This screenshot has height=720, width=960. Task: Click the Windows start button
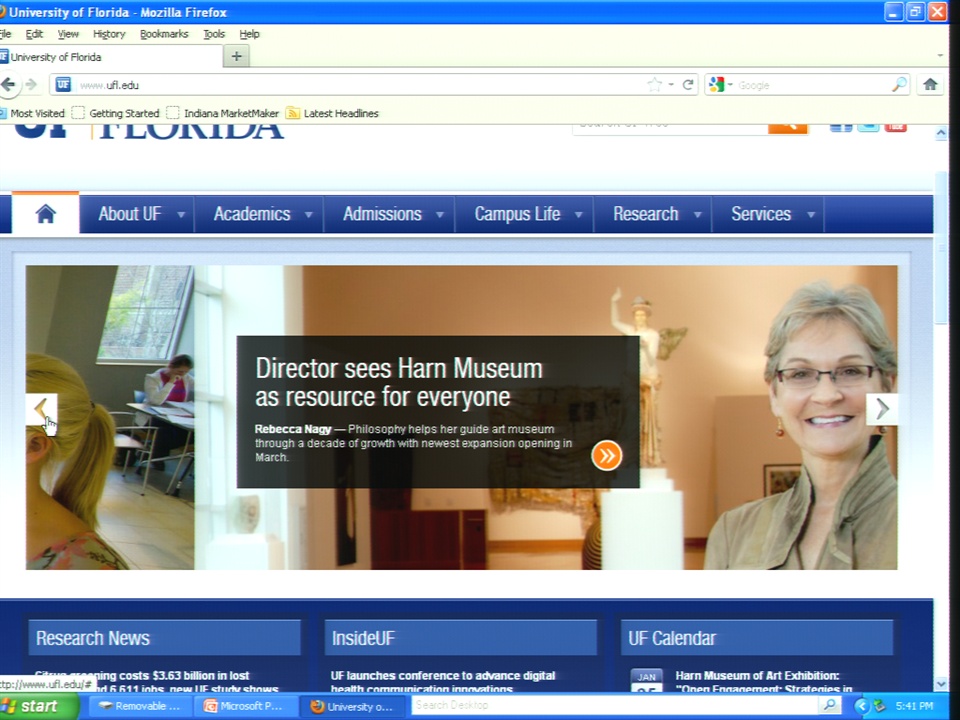point(38,706)
